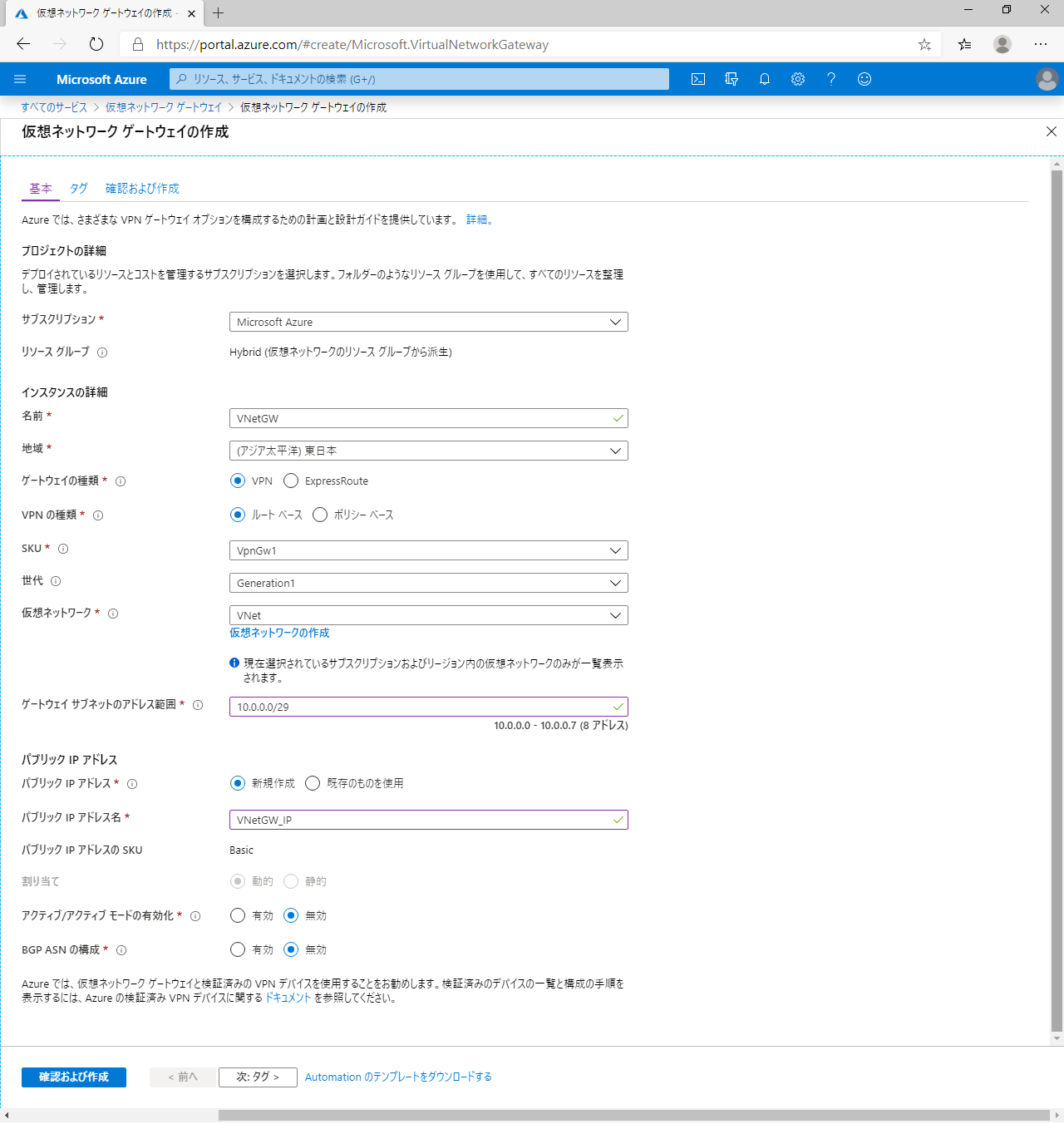Open the サブスクリプション dropdown

pyautogui.click(x=428, y=322)
